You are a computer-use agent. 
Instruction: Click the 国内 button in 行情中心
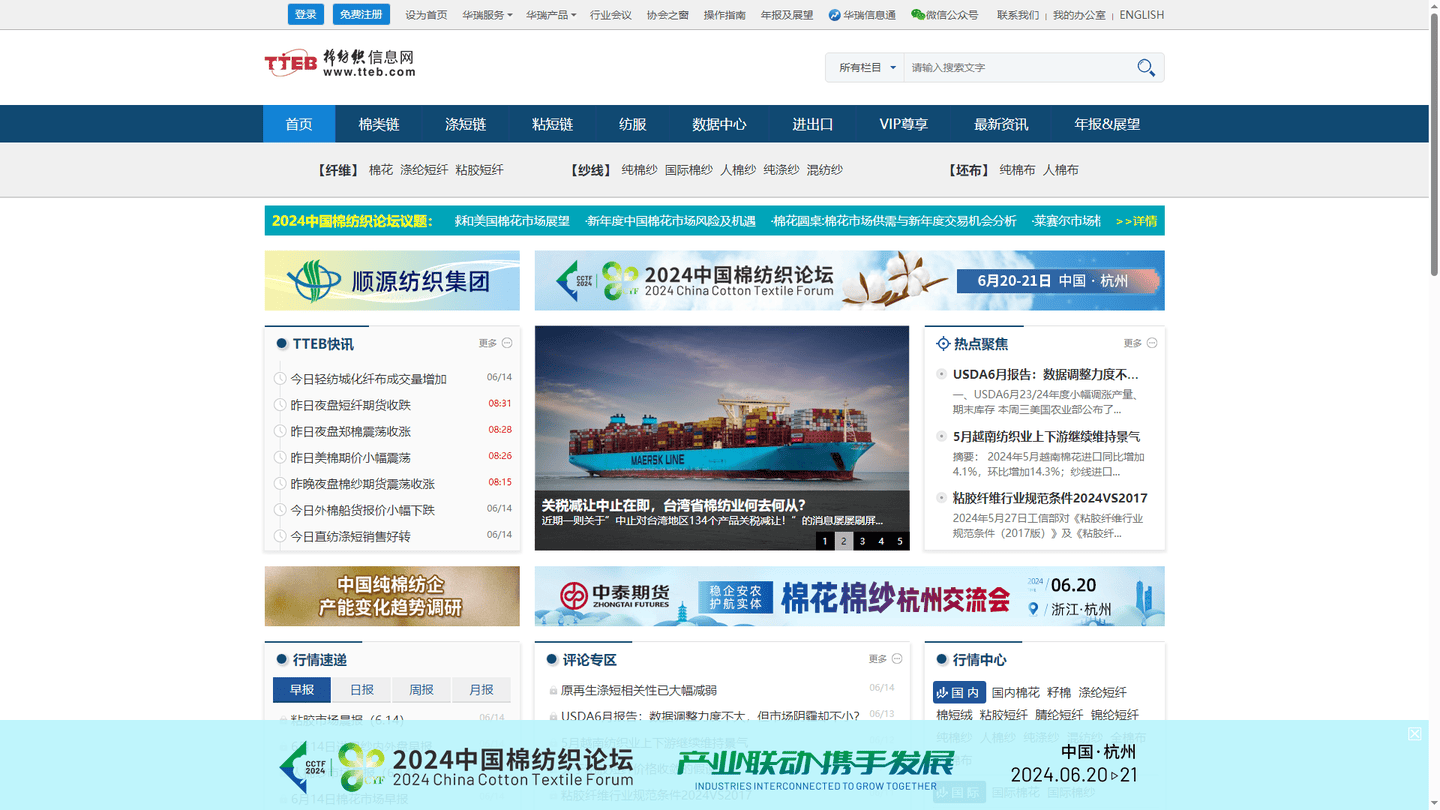[959, 692]
